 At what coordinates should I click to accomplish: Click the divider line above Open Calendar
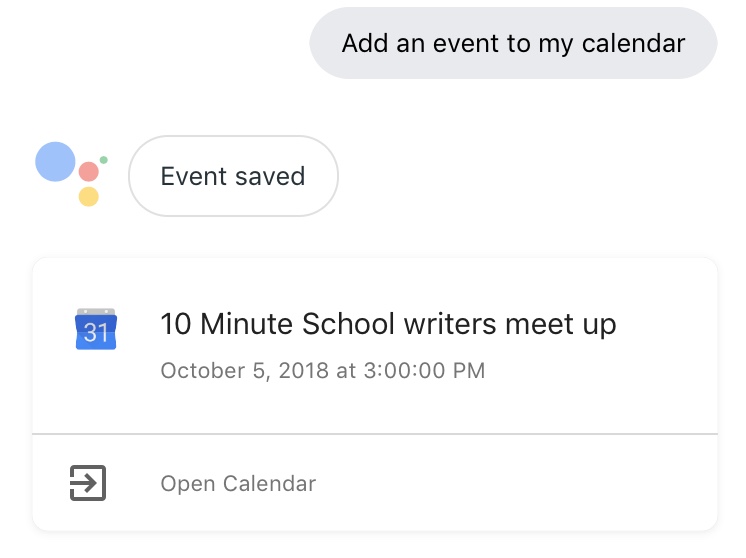[375, 434]
